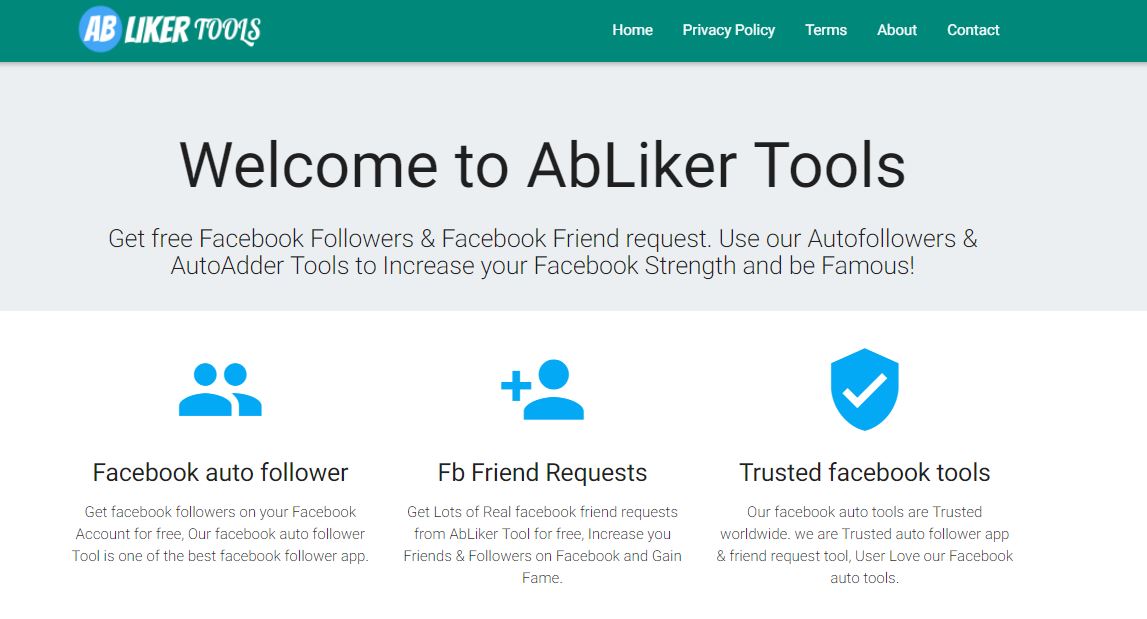Image resolution: width=1147 pixels, height=619 pixels.
Task: Click the Autofollowers intro text paragraph
Action: [x=541, y=252]
